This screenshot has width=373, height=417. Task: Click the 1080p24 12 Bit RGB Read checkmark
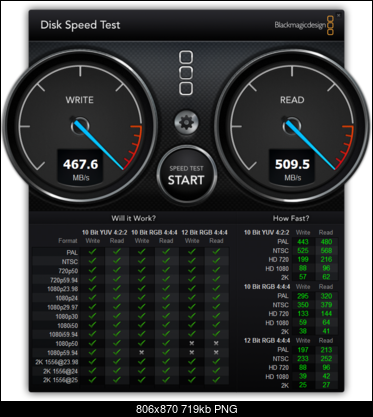[216, 297]
